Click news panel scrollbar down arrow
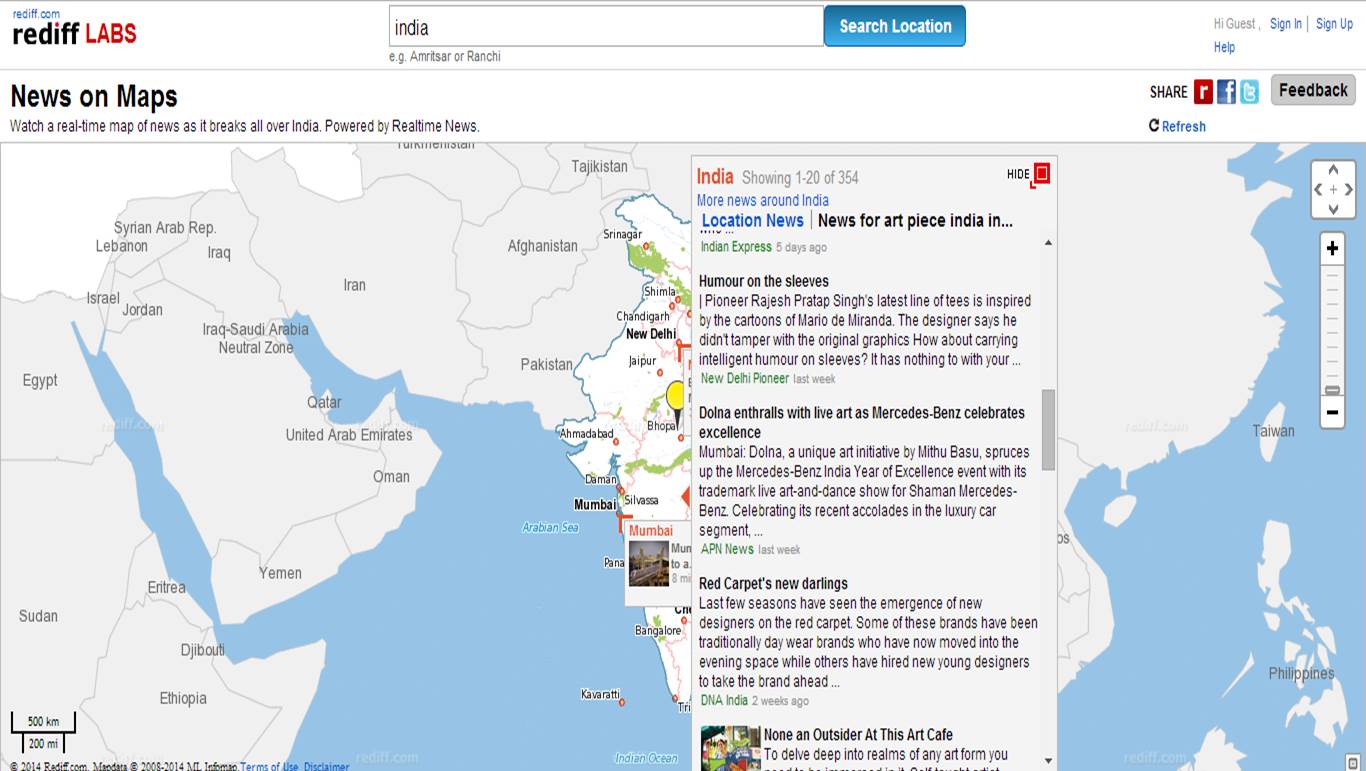 pos(1048,761)
